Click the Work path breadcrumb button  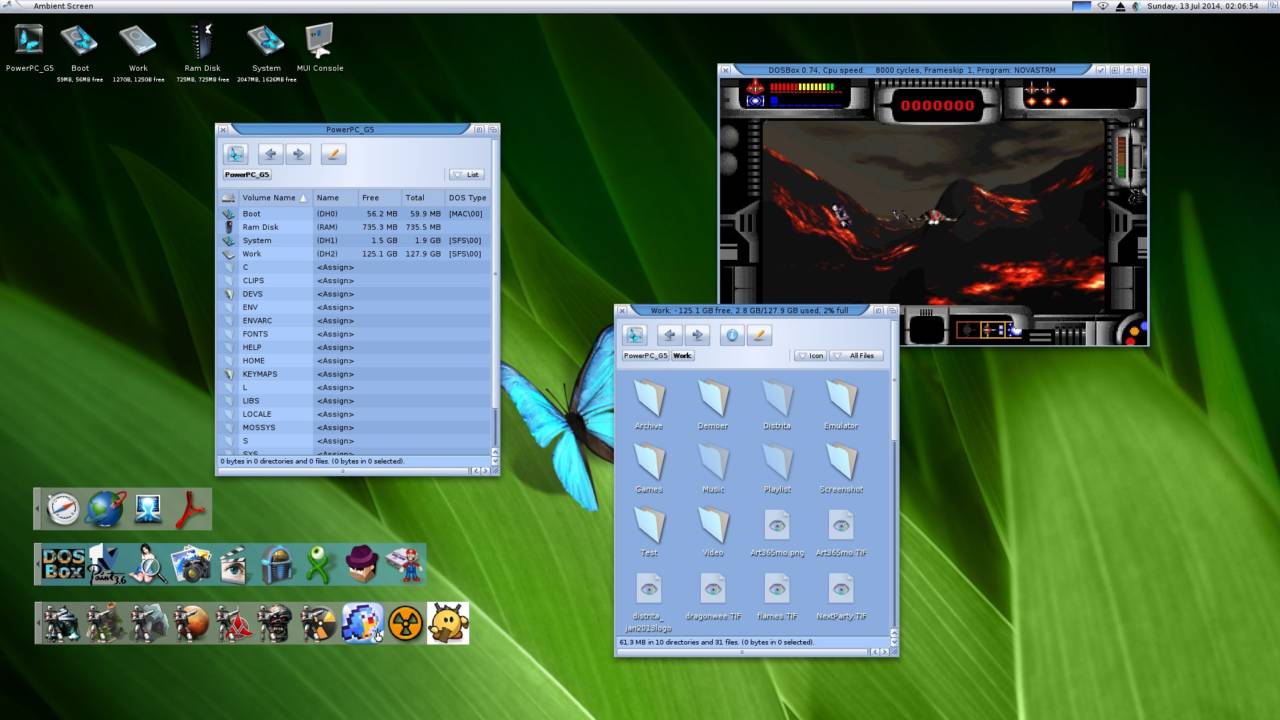click(x=682, y=355)
